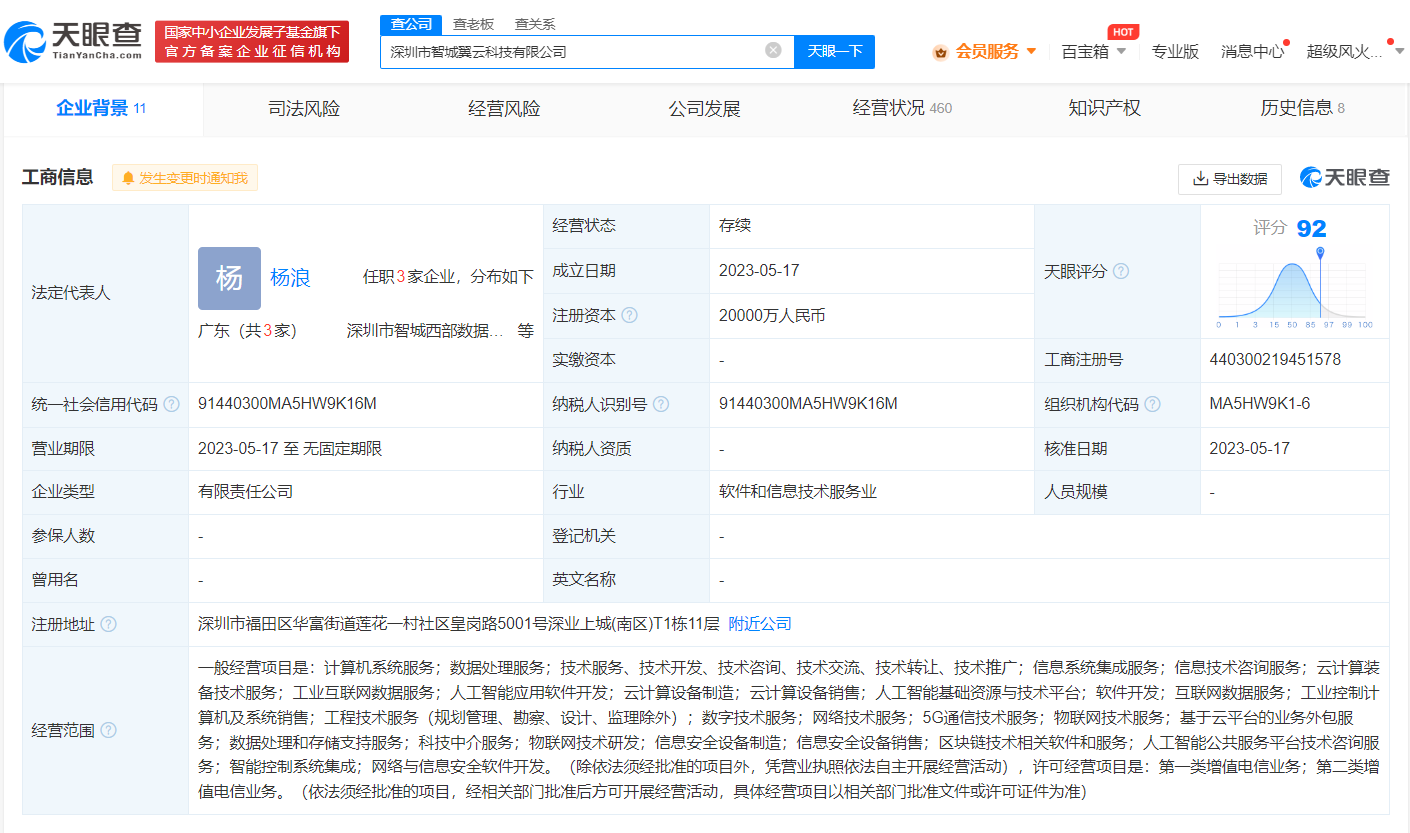The width and height of the screenshot is (1410, 833).
Task: Open the 专业版 link
Action: 1175,51
